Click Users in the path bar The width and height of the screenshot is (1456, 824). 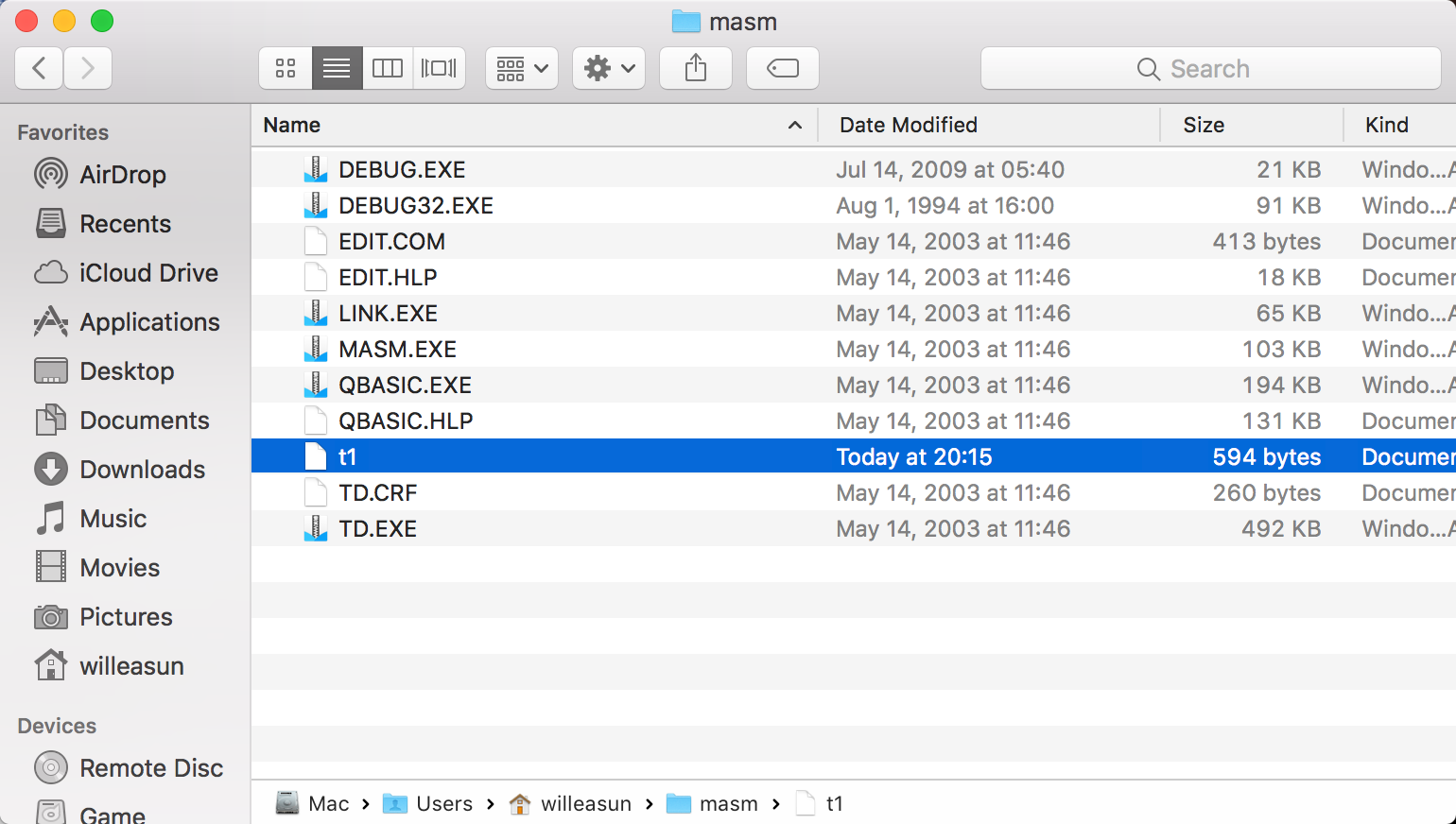pyautogui.click(x=427, y=803)
